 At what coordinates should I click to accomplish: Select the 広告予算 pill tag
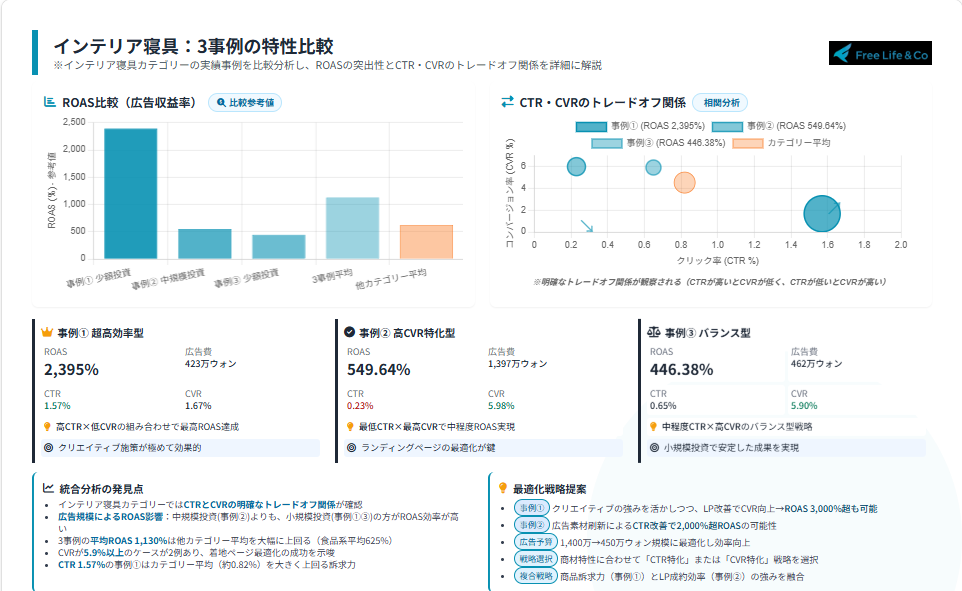530,542
